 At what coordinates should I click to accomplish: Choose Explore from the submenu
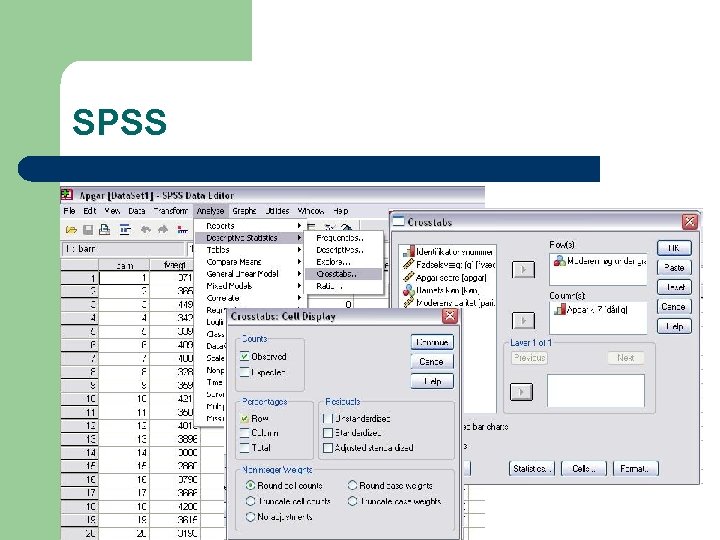[x=343, y=262]
